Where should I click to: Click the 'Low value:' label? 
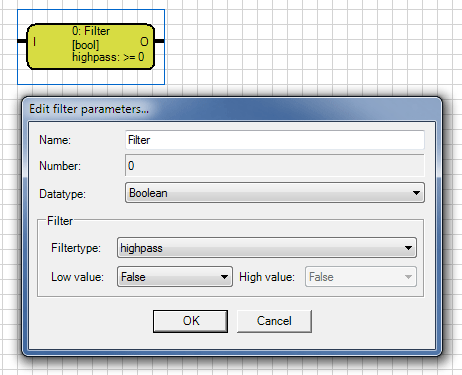pyautogui.click(x=77, y=277)
